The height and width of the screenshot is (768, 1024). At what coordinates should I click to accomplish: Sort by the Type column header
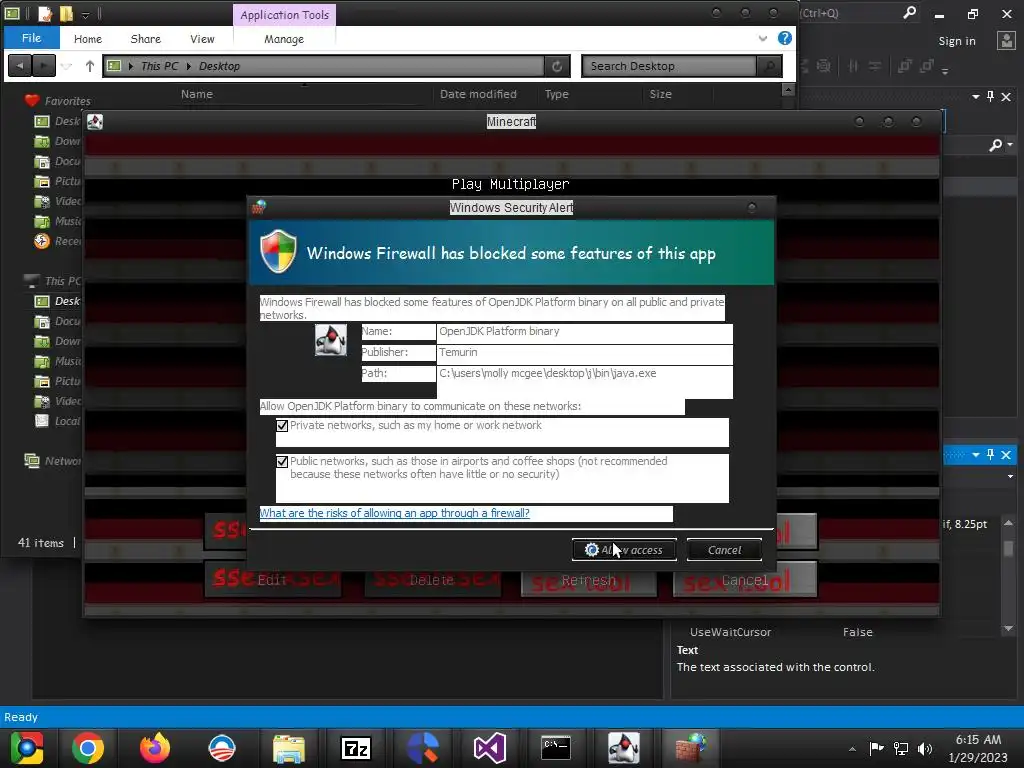coord(556,94)
